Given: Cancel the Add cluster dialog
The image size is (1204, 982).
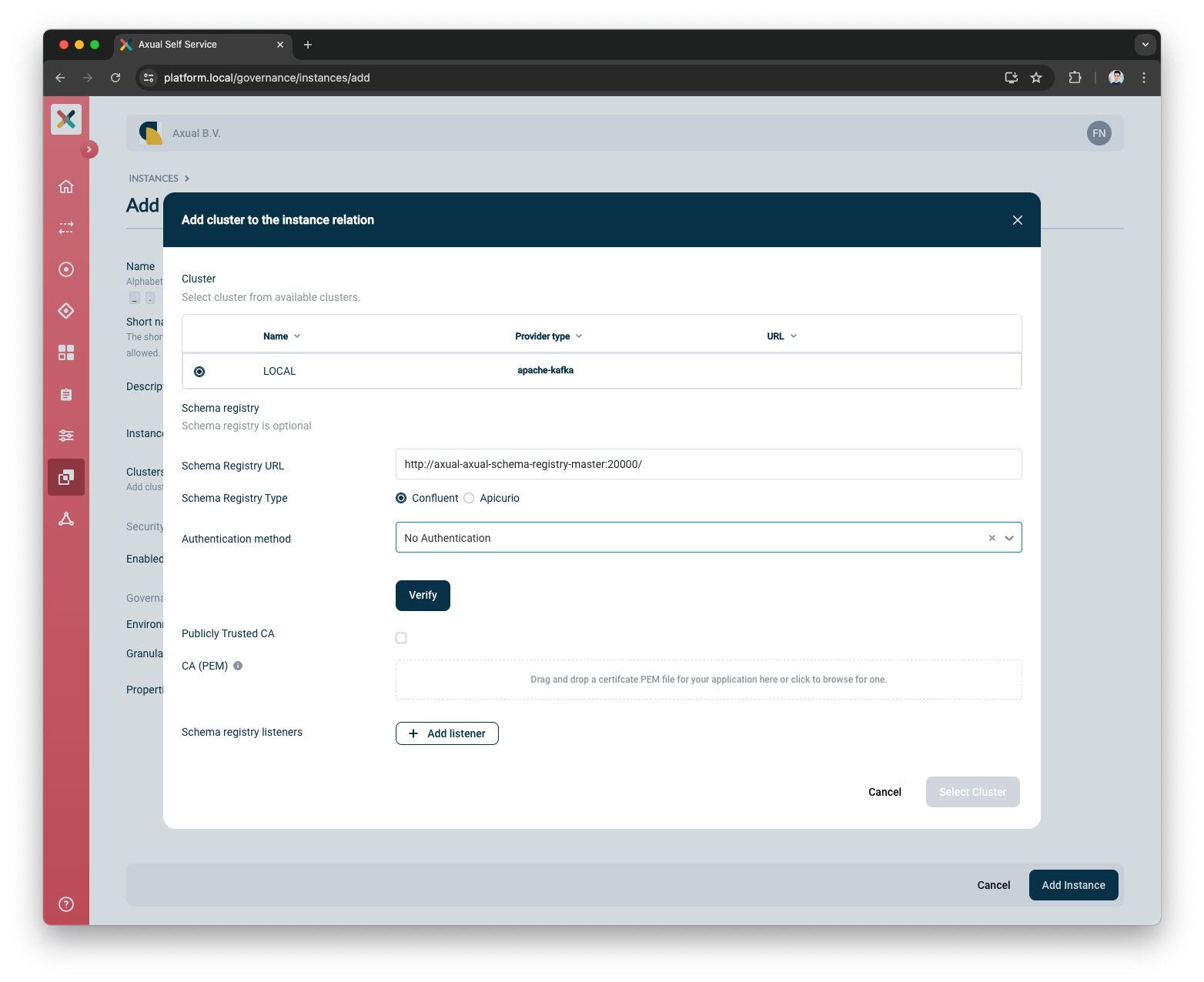Looking at the screenshot, I should click(x=885, y=792).
